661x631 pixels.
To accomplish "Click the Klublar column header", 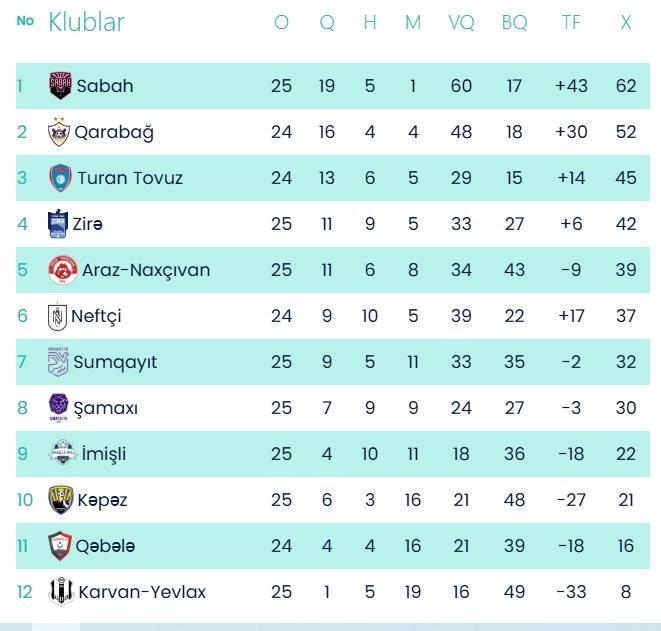I will click(87, 22).
